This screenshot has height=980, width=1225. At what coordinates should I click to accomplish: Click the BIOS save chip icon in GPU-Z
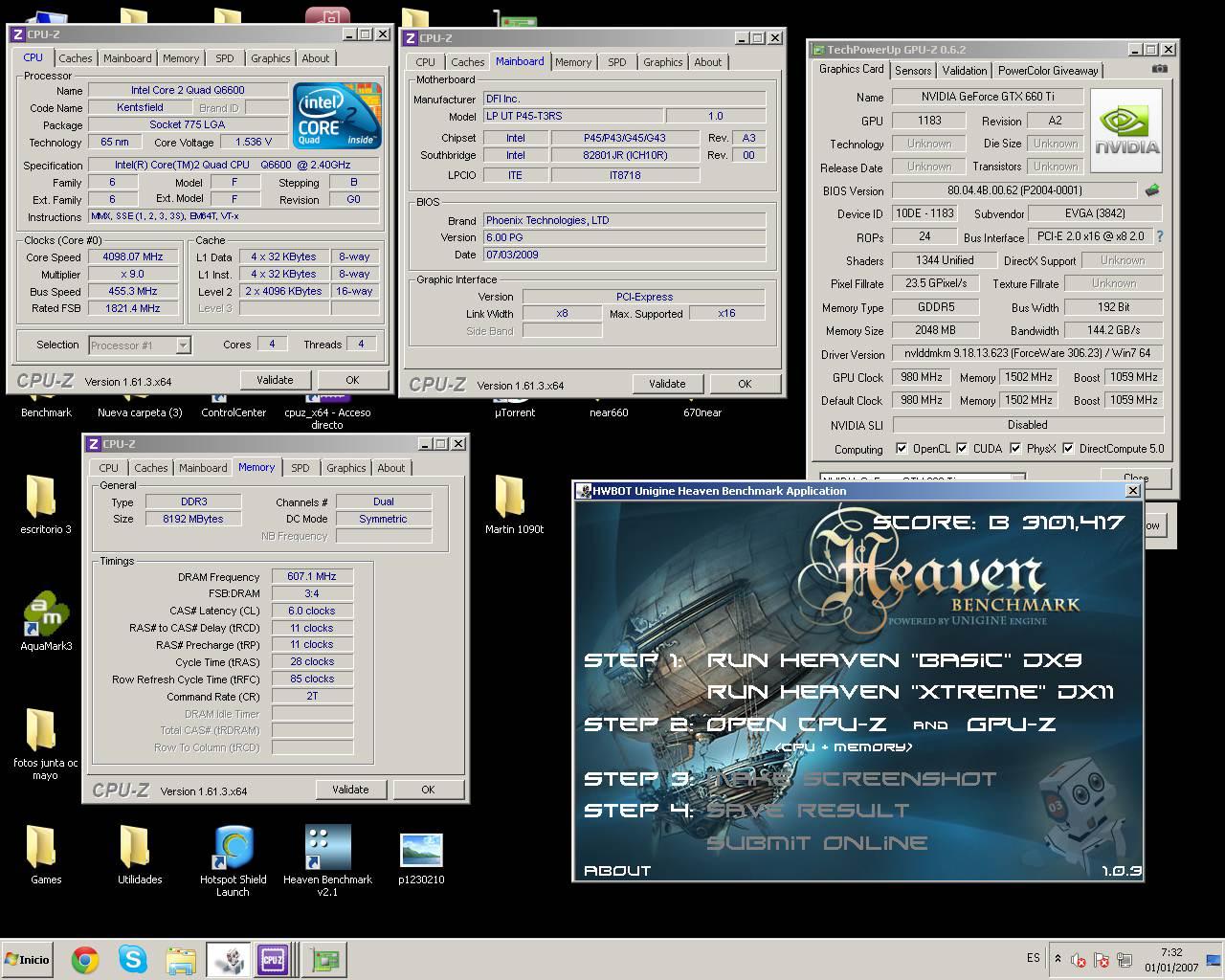coord(1152,190)
